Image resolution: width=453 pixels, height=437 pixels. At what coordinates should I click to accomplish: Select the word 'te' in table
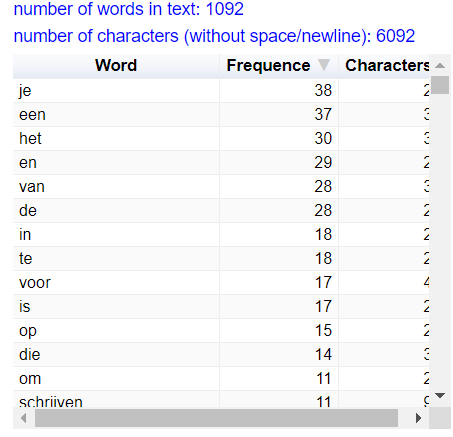pyautogui.click(x=26, y=259)
